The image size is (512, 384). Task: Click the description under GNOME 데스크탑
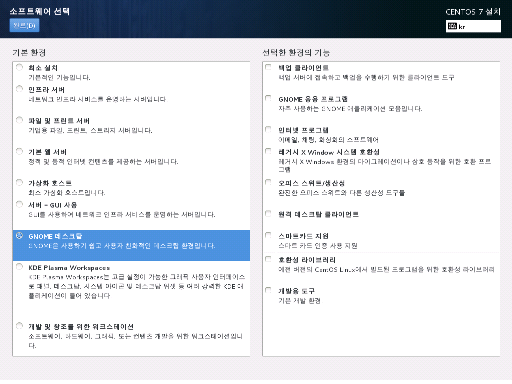coord(122,246)
